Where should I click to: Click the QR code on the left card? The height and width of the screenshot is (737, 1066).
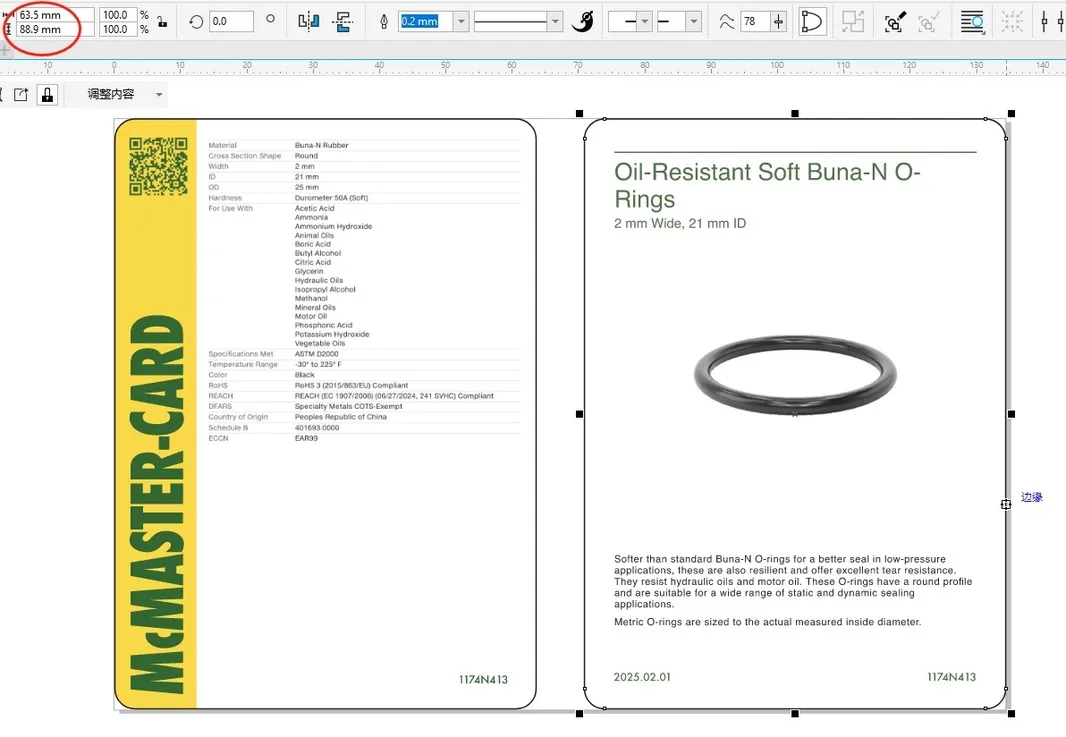pyautogui.click(x=158, y=166)
